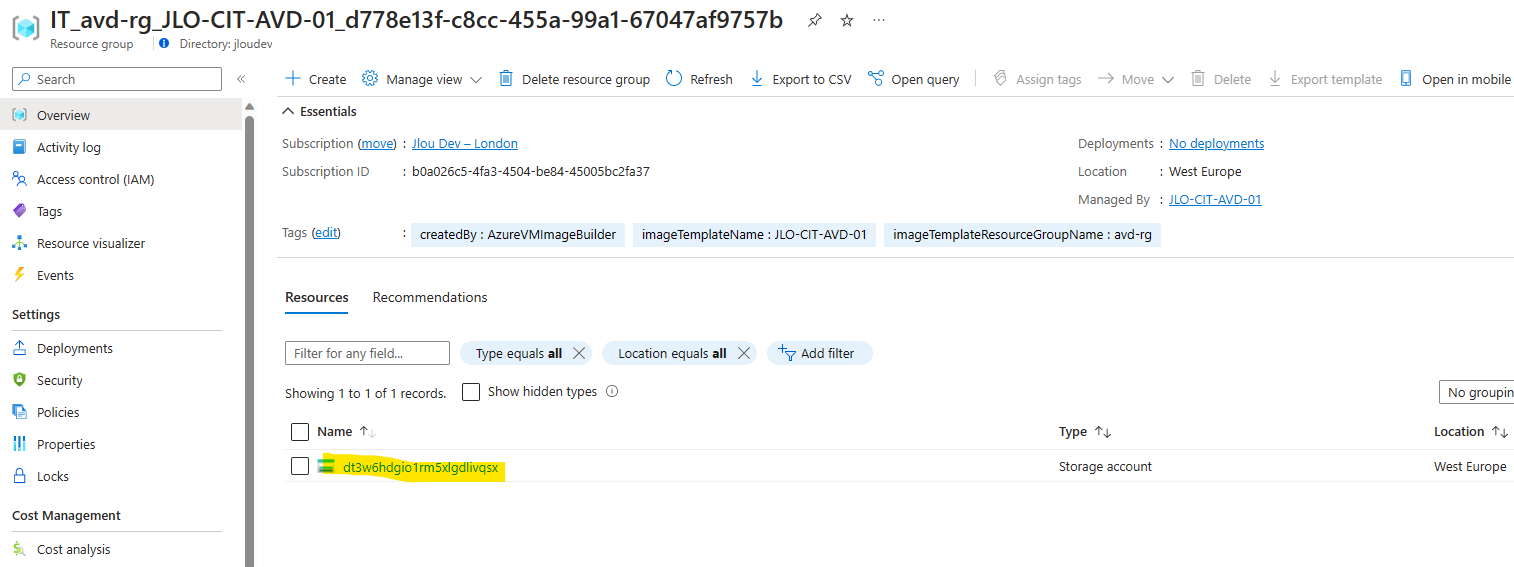
Task: Show info tooltip for hidden types
Action: [x=612, y=391]
